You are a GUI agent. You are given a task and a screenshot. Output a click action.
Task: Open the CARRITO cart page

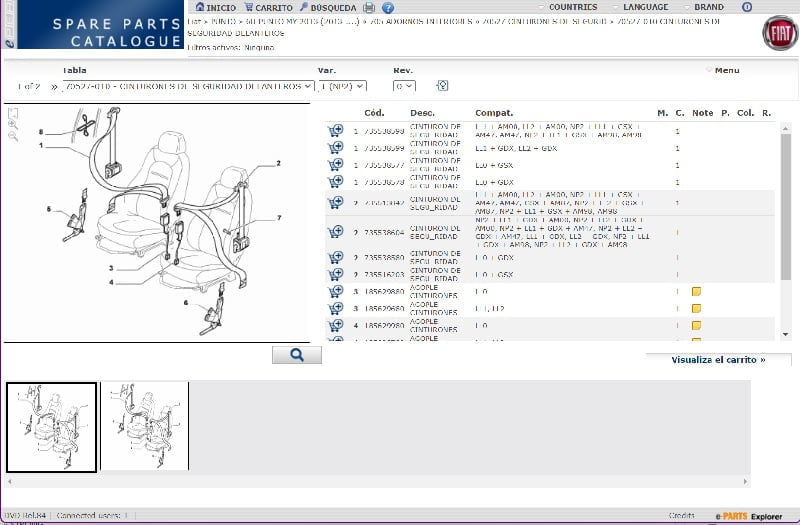point(268,7)
